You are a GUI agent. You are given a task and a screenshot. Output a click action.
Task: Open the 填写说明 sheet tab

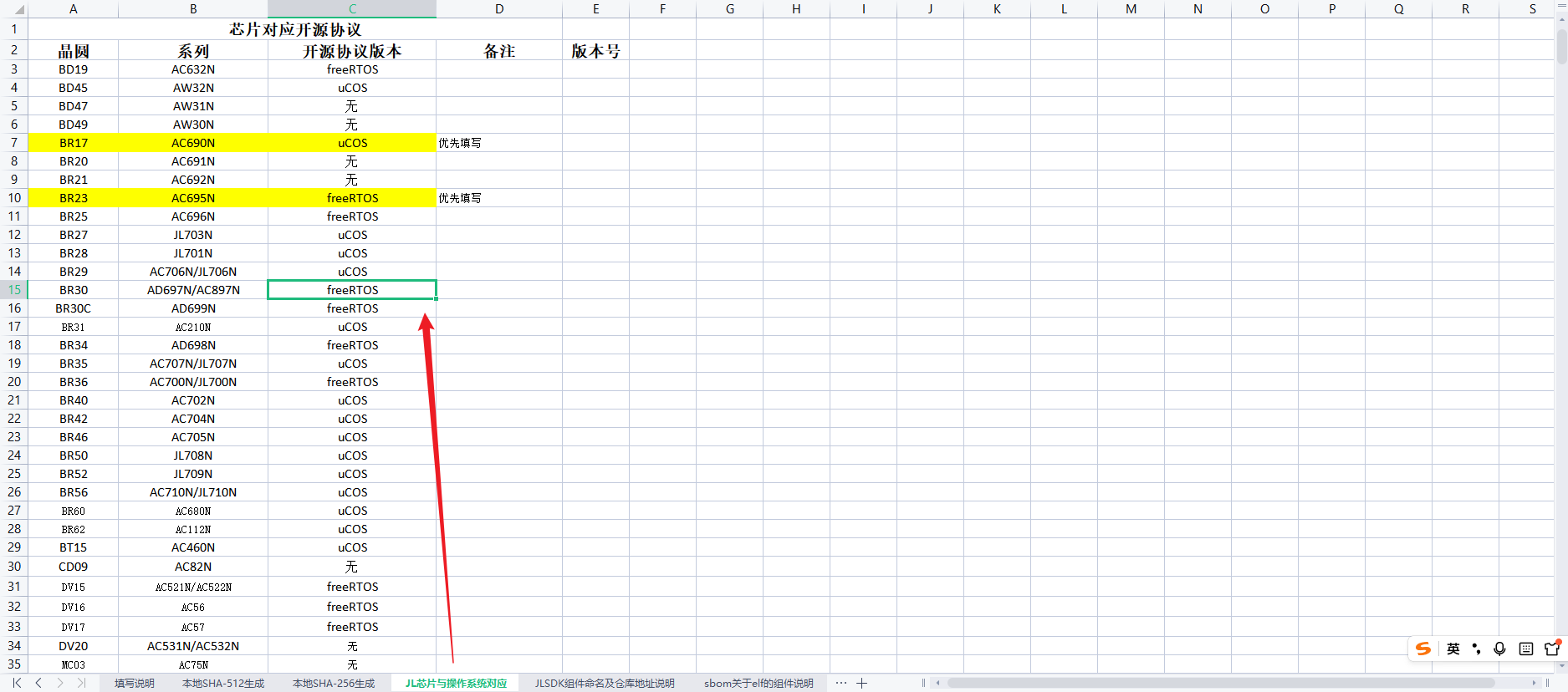[x=135, y=683]
